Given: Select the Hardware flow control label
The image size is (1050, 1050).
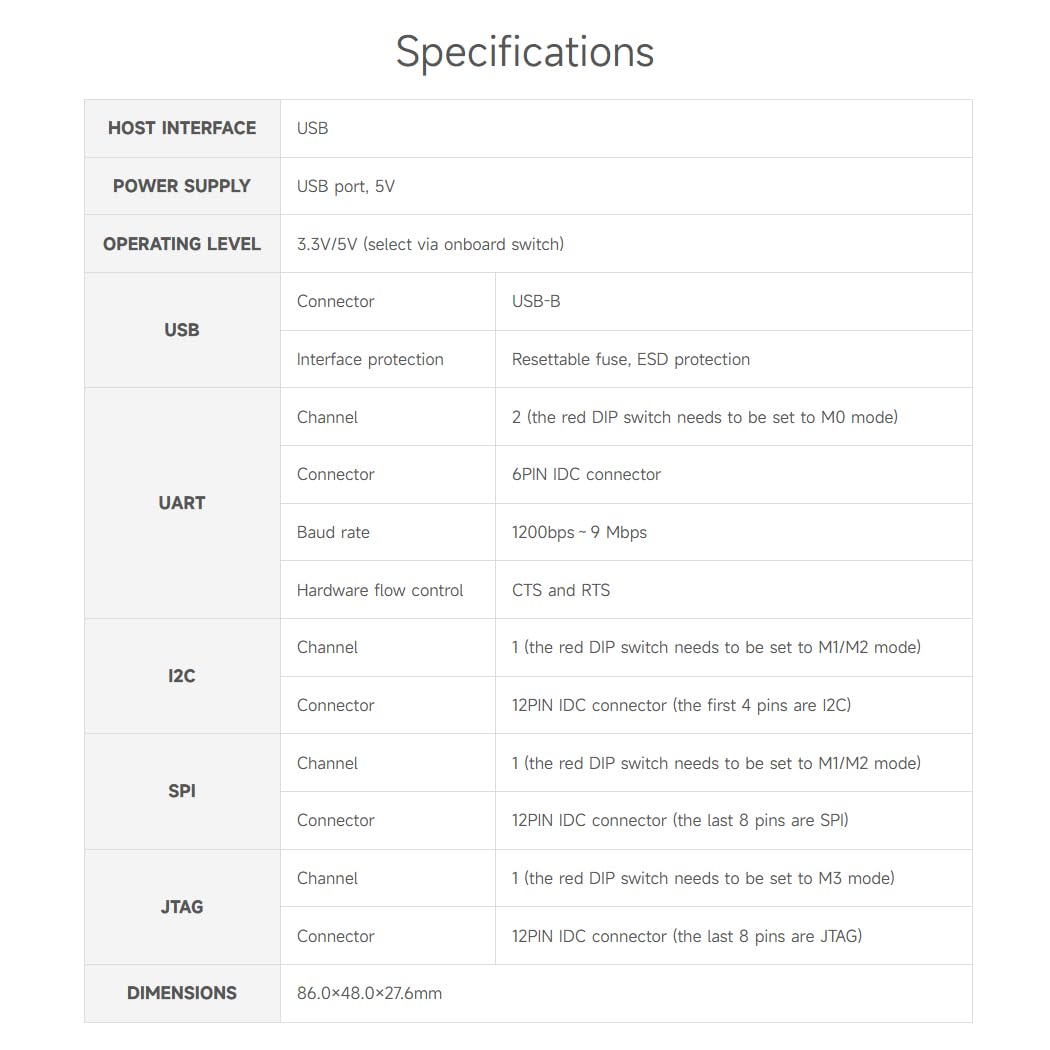Looking at the screenshot, I should coord(380,590).
